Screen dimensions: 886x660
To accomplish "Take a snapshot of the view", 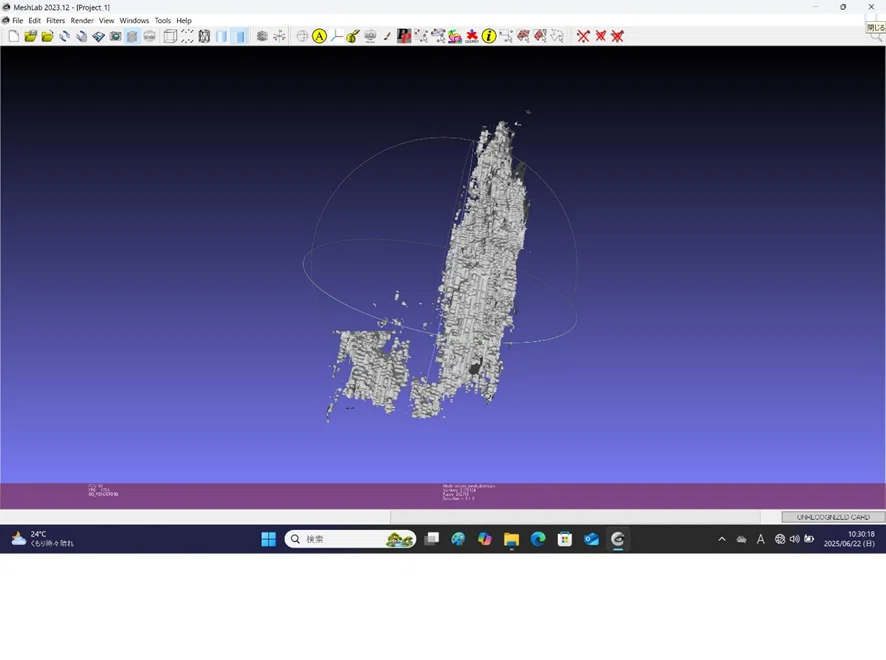I will tap(115, 36).
